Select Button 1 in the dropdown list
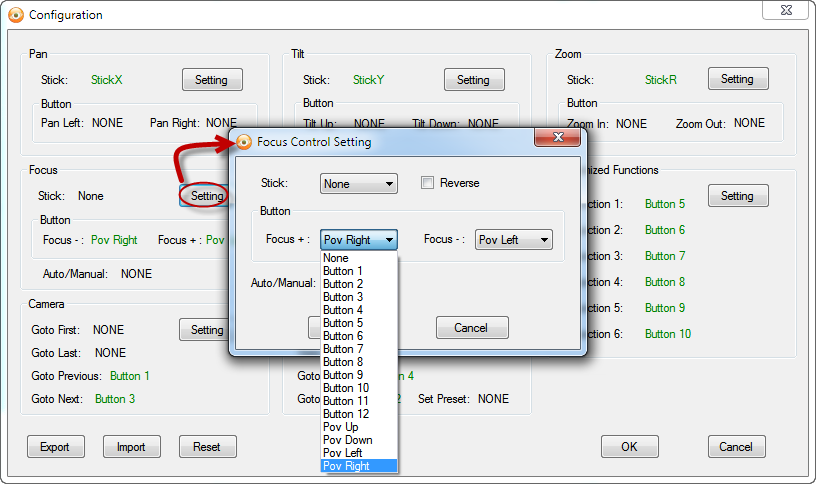 359,271
